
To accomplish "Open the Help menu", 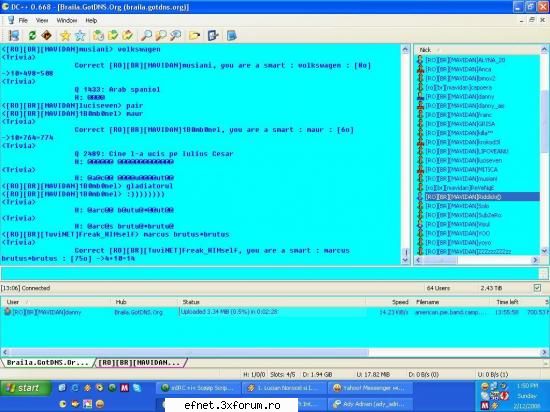I will coord(91,21).
